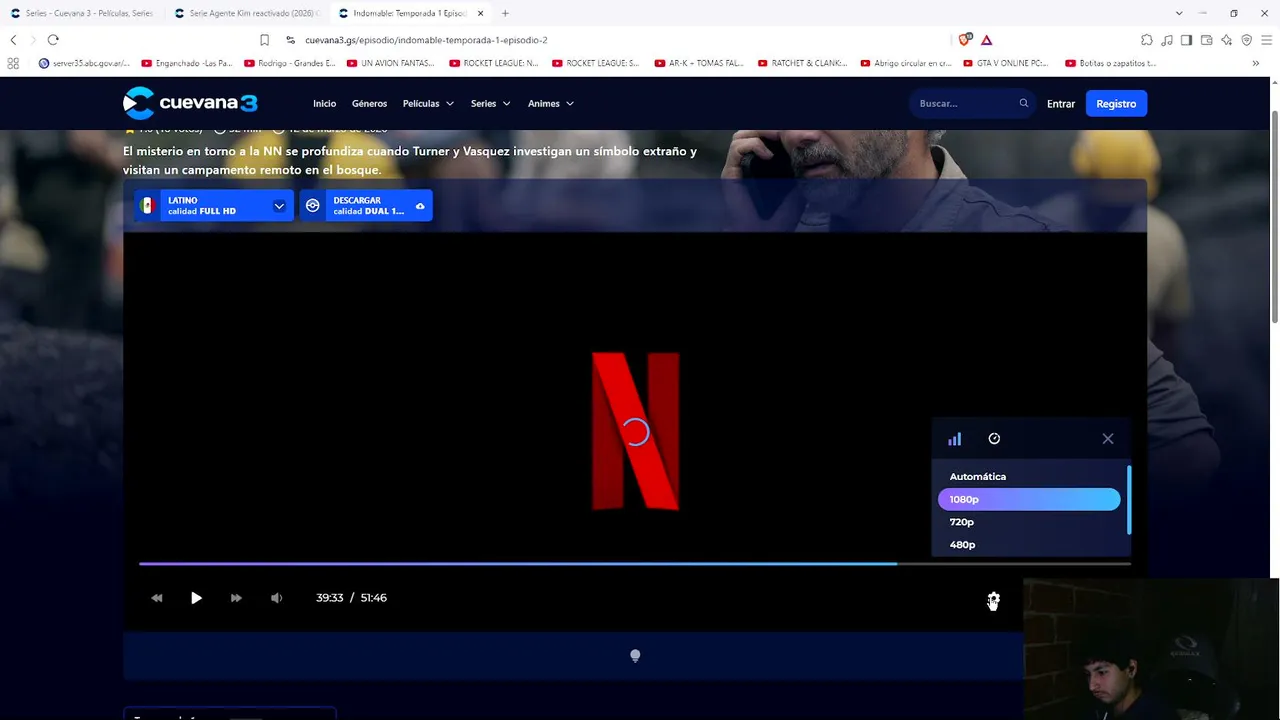Reload the current page
The image size is (1280, 720).
(53, 40)
